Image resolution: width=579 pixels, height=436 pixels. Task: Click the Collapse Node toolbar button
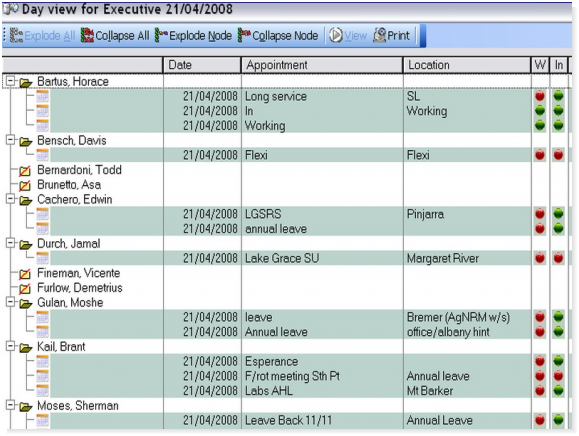[278, 35]
